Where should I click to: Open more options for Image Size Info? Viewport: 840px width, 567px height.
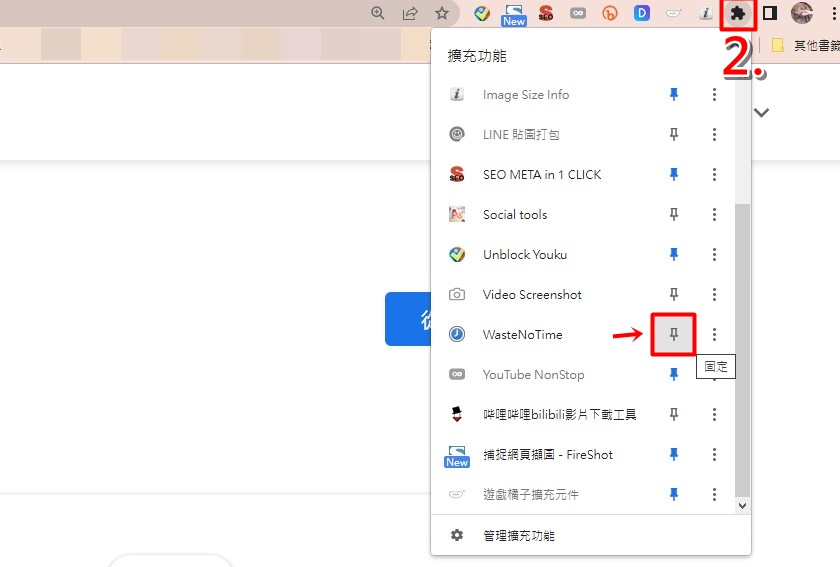(714, 95)
